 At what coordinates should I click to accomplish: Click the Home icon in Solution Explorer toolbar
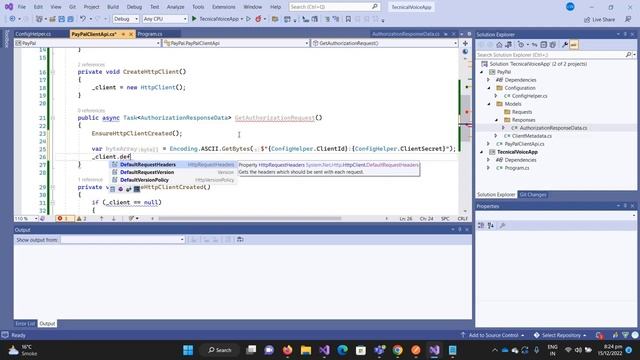coord(499,45)
